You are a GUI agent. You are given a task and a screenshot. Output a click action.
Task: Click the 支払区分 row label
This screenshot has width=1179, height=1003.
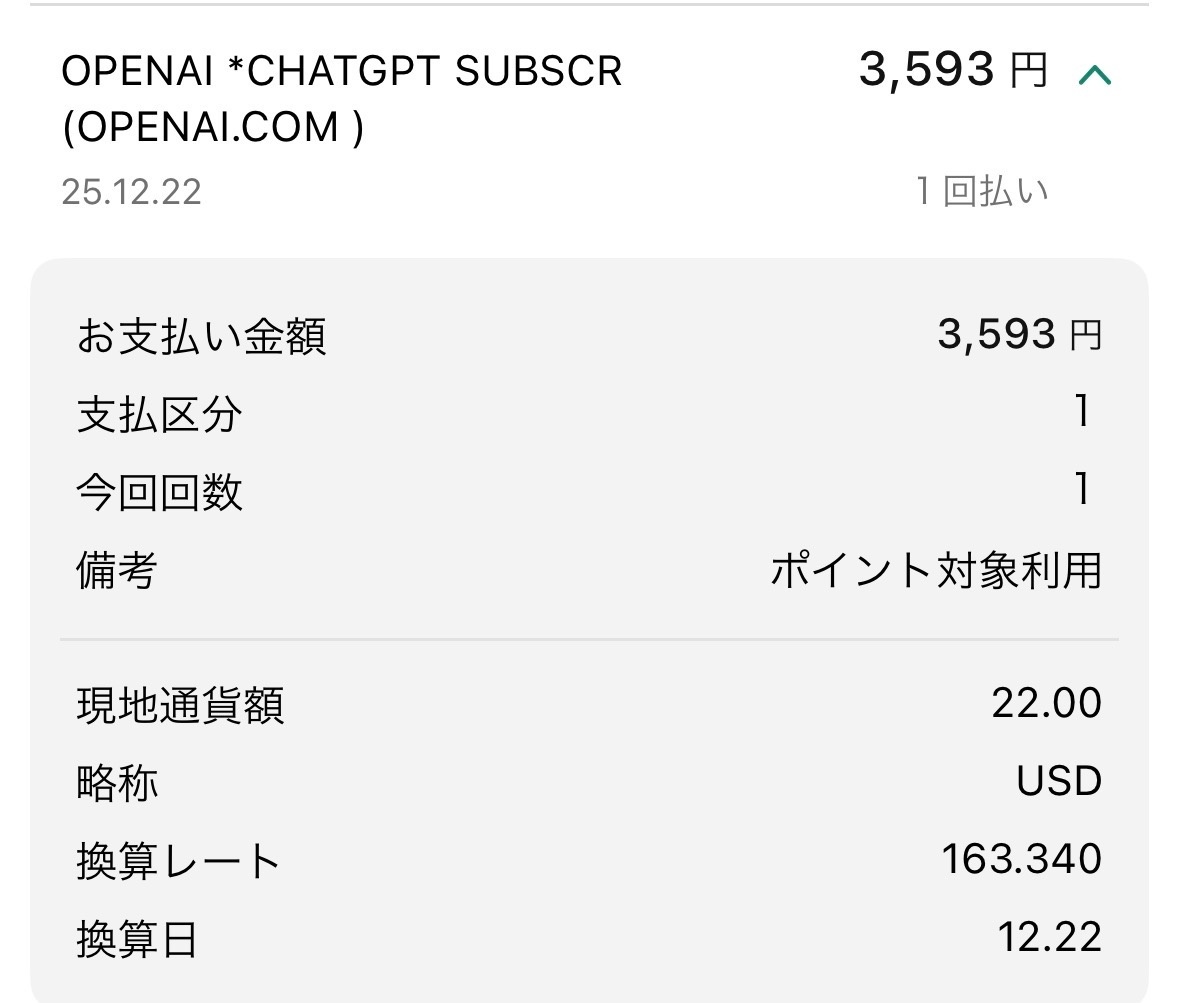(x=159, y=414)
